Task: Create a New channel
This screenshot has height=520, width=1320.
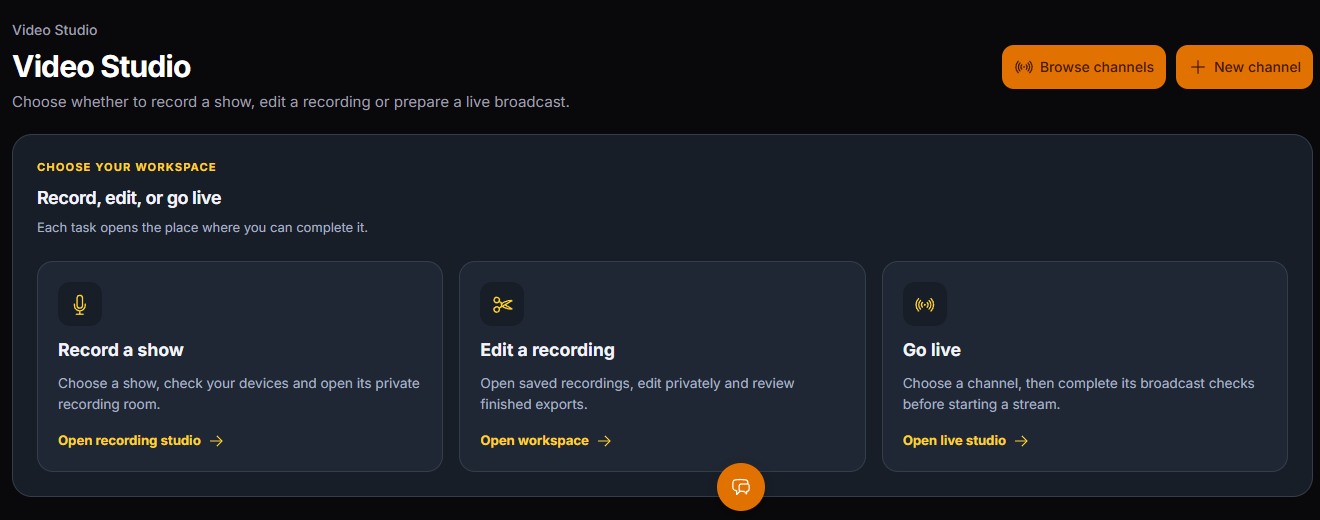Action: [x=1244, y=67]
